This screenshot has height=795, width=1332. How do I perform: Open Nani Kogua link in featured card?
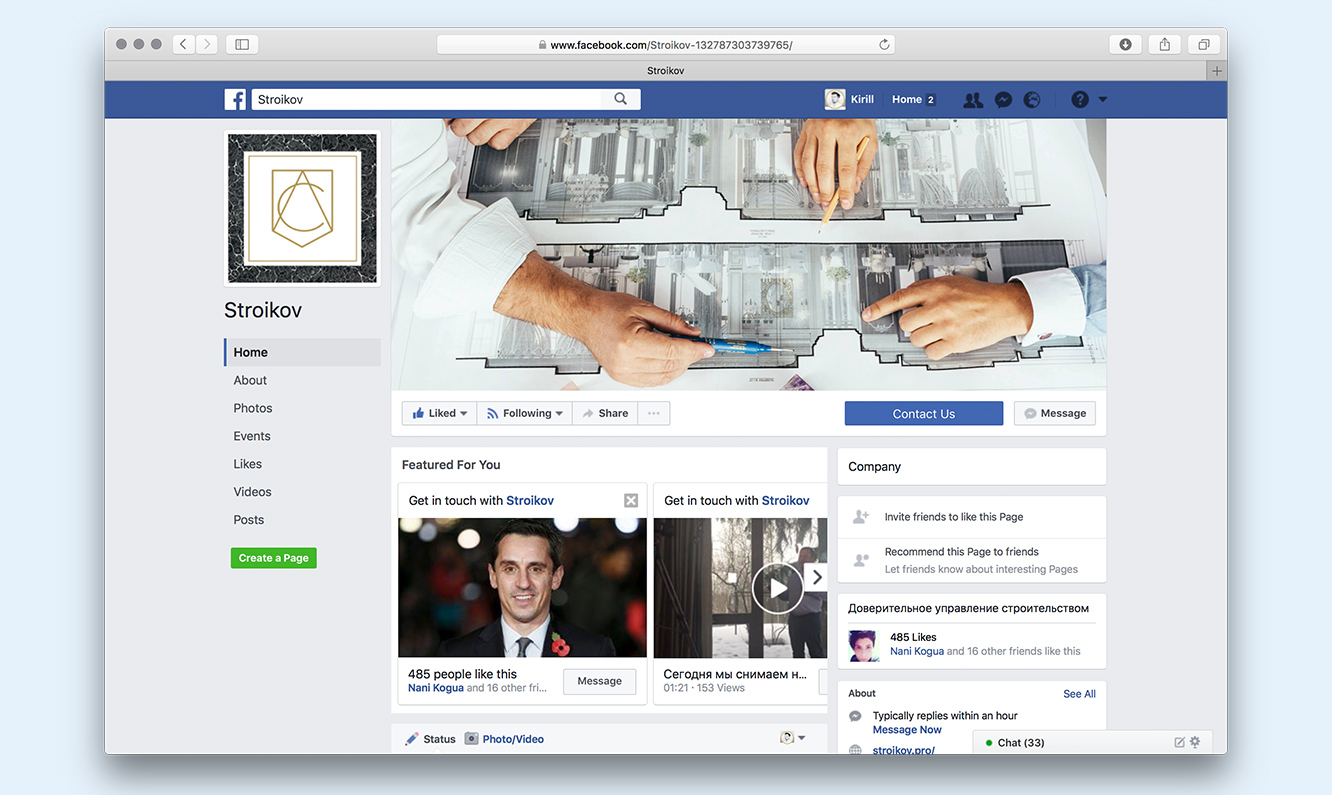tap(436, 688)
